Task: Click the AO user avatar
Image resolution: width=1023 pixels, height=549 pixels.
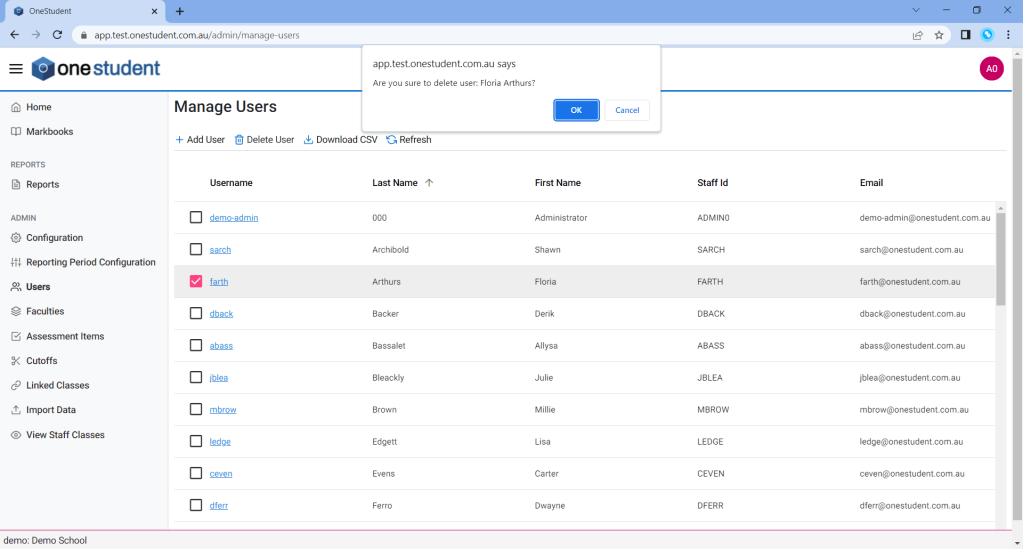Action: tap(991, 69)
